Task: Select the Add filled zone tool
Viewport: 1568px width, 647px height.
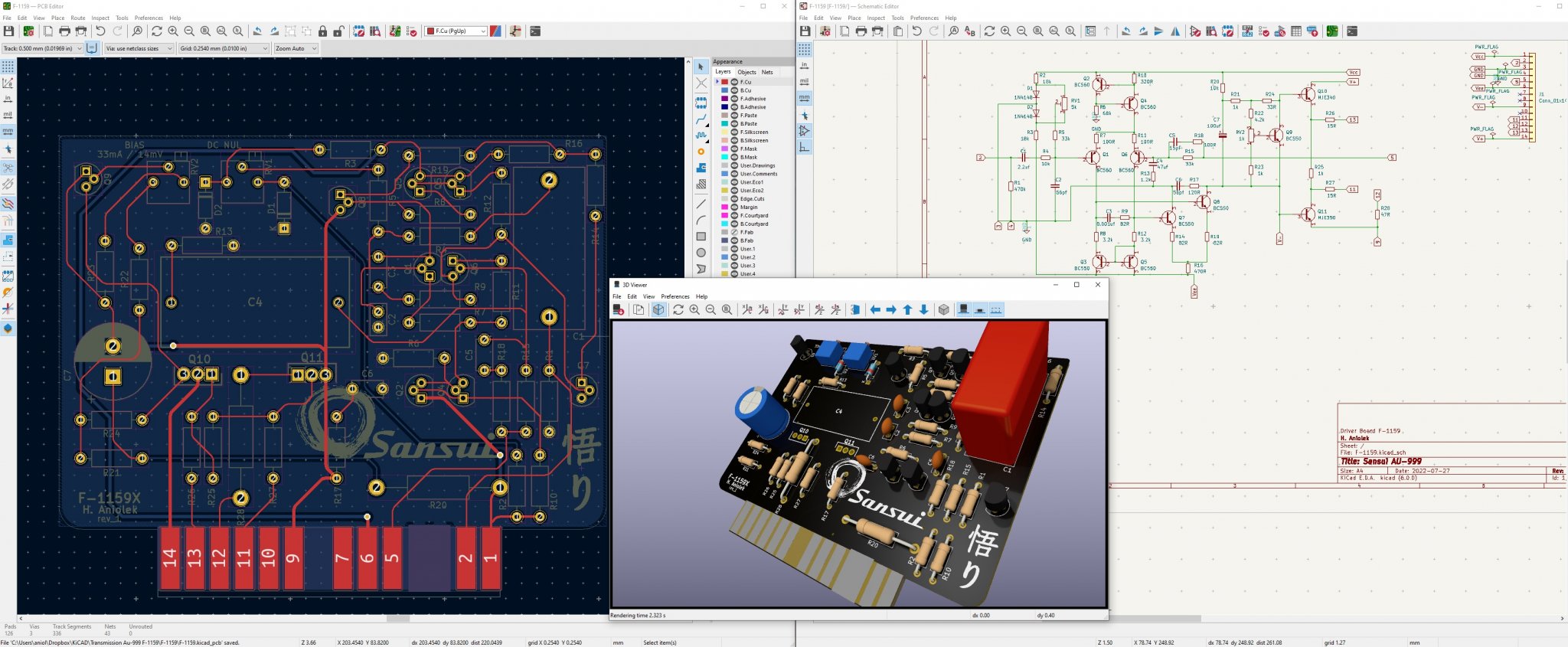Action: (x=701, y=168)
